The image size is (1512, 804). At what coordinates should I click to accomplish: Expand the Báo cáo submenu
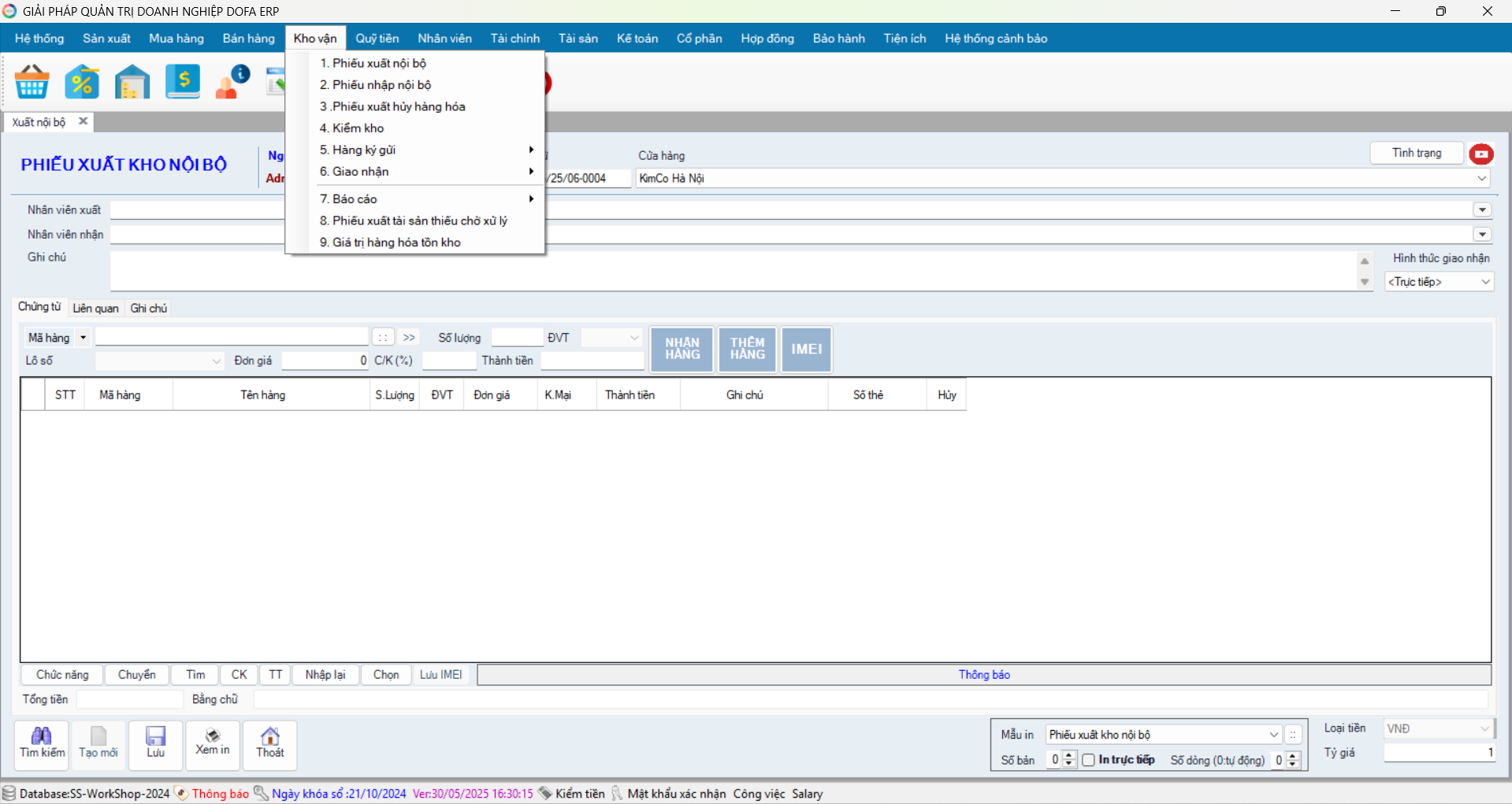click(415, 199)
